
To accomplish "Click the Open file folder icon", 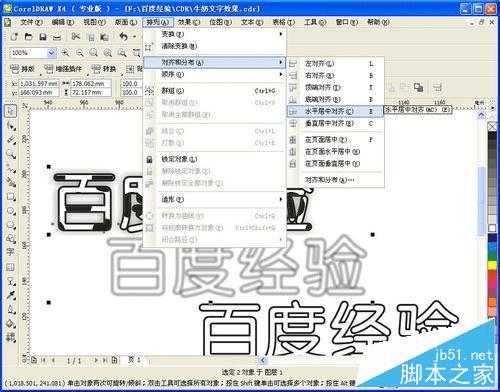I will 28,37.
